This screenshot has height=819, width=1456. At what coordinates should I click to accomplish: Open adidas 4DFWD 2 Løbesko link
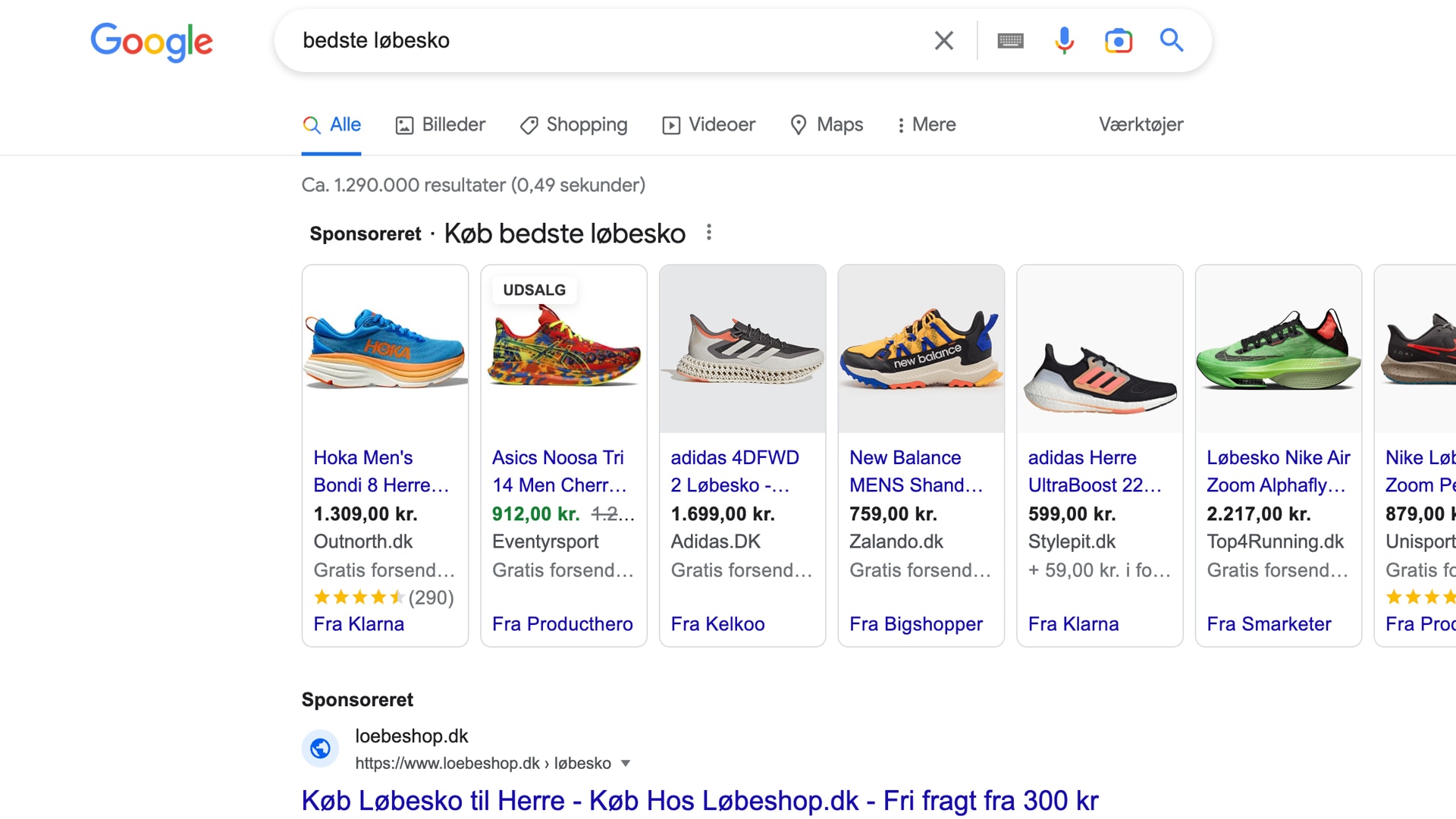pyautogui.click(x=735, y=471)
